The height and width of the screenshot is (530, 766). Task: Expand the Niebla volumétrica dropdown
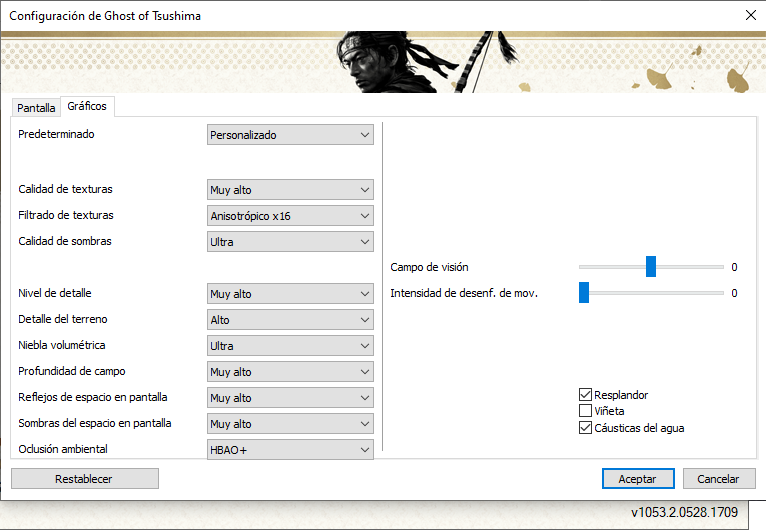(x=290, y=345)
